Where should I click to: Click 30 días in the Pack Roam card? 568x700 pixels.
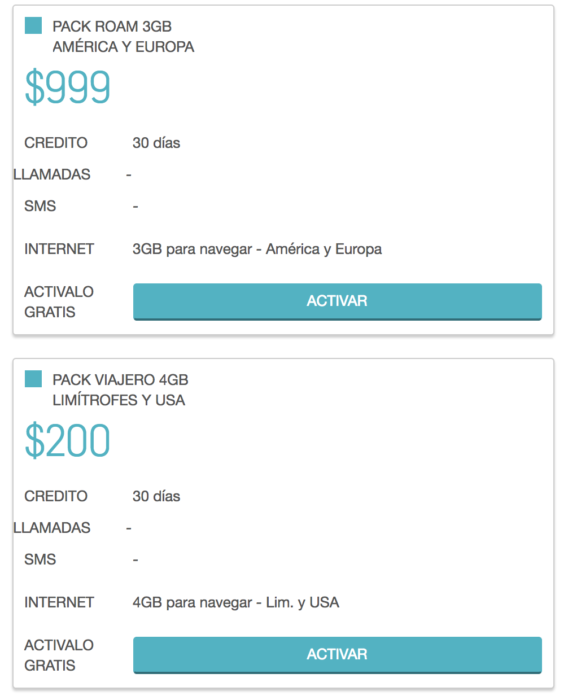pos(156,143)
